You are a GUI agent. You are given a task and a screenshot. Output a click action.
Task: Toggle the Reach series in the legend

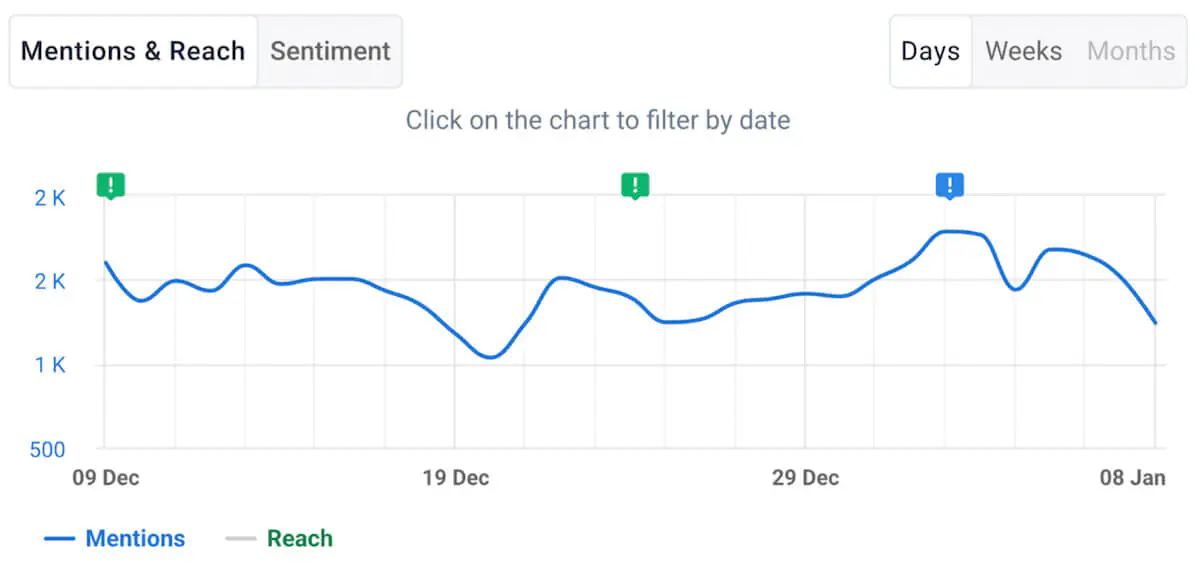pyautogui.click(x=299, y=539)
